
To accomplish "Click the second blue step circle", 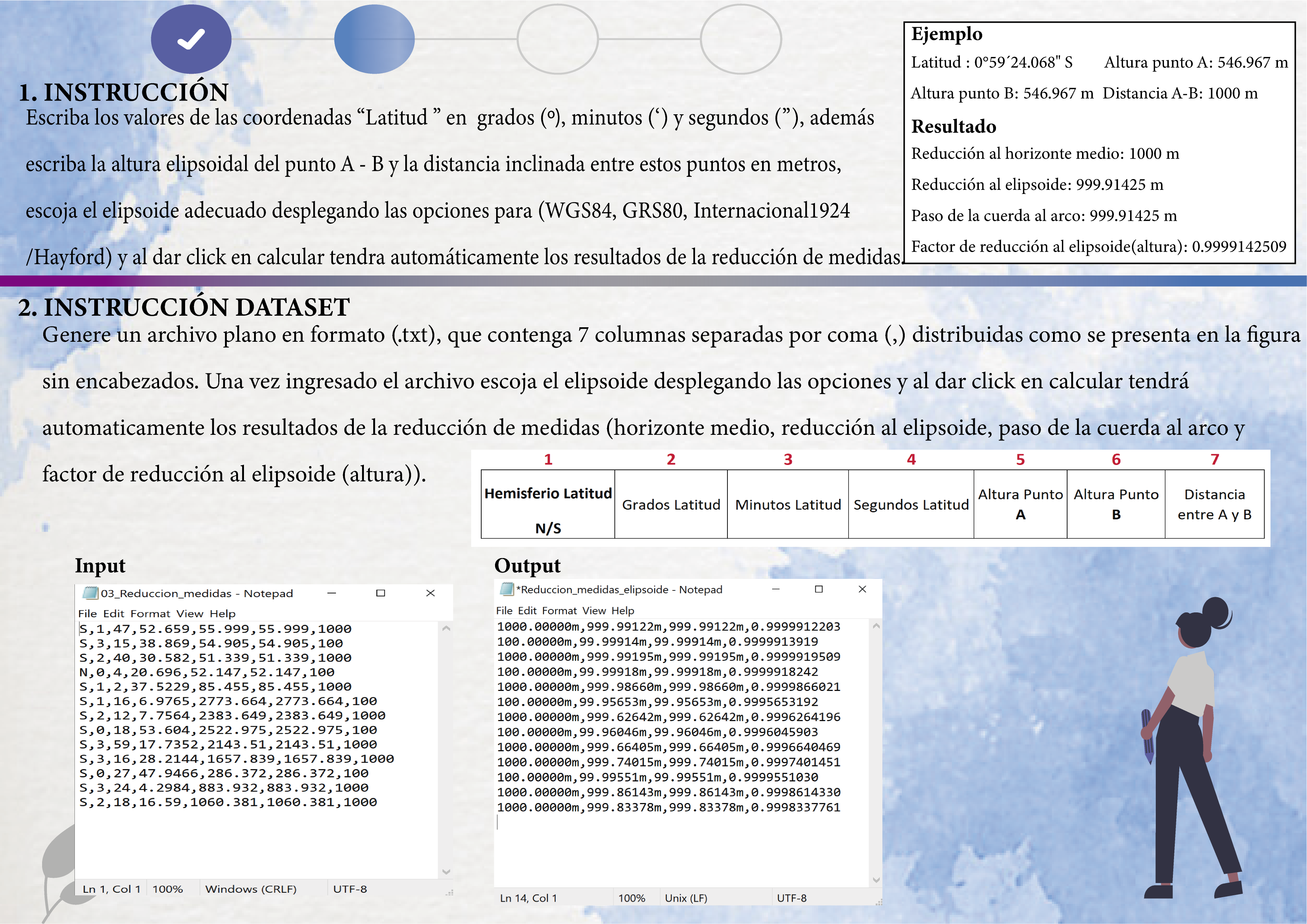I will [374, 39].
